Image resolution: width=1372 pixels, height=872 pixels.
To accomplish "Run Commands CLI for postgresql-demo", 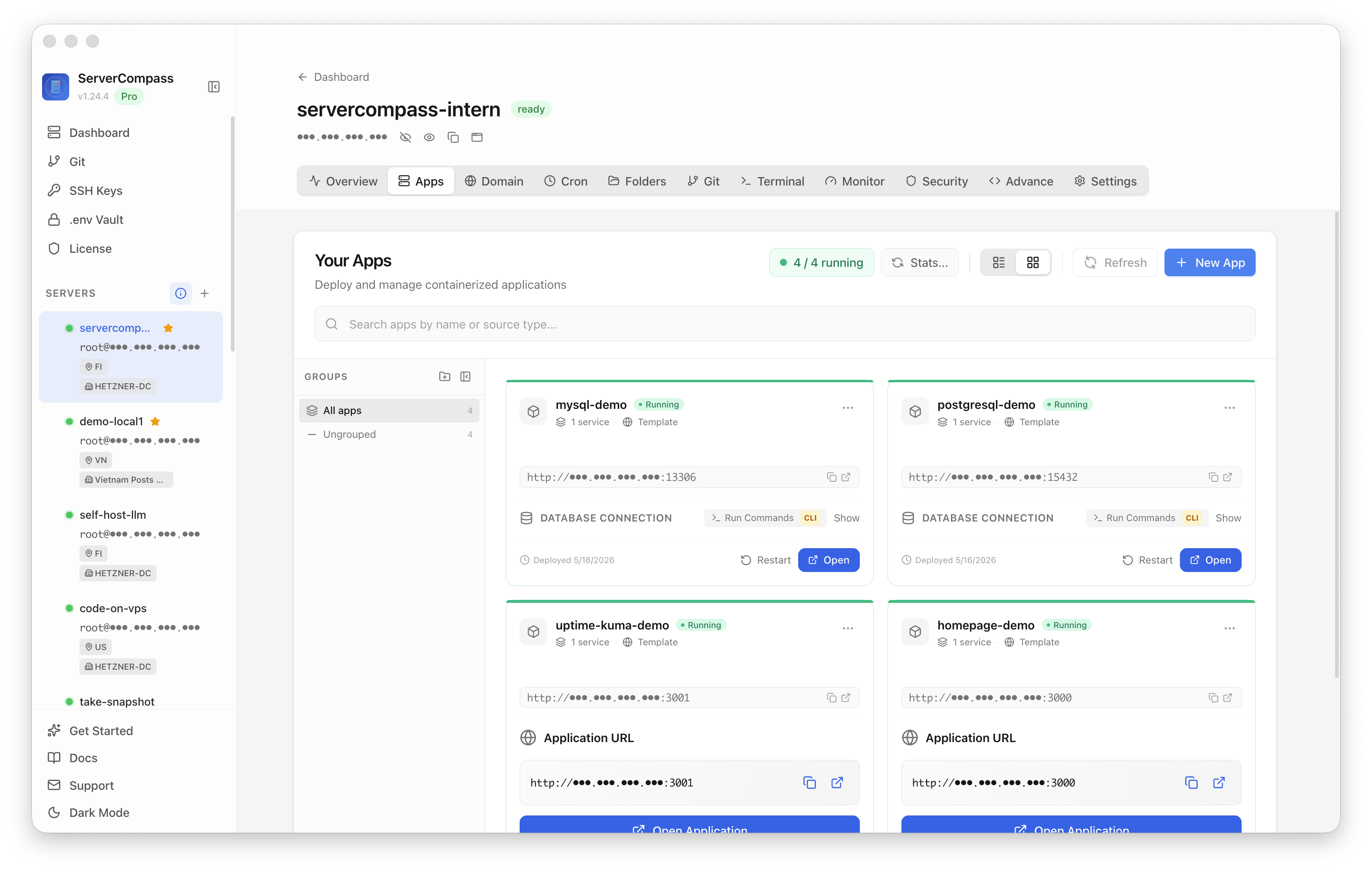I will (x=1146, y=518).
